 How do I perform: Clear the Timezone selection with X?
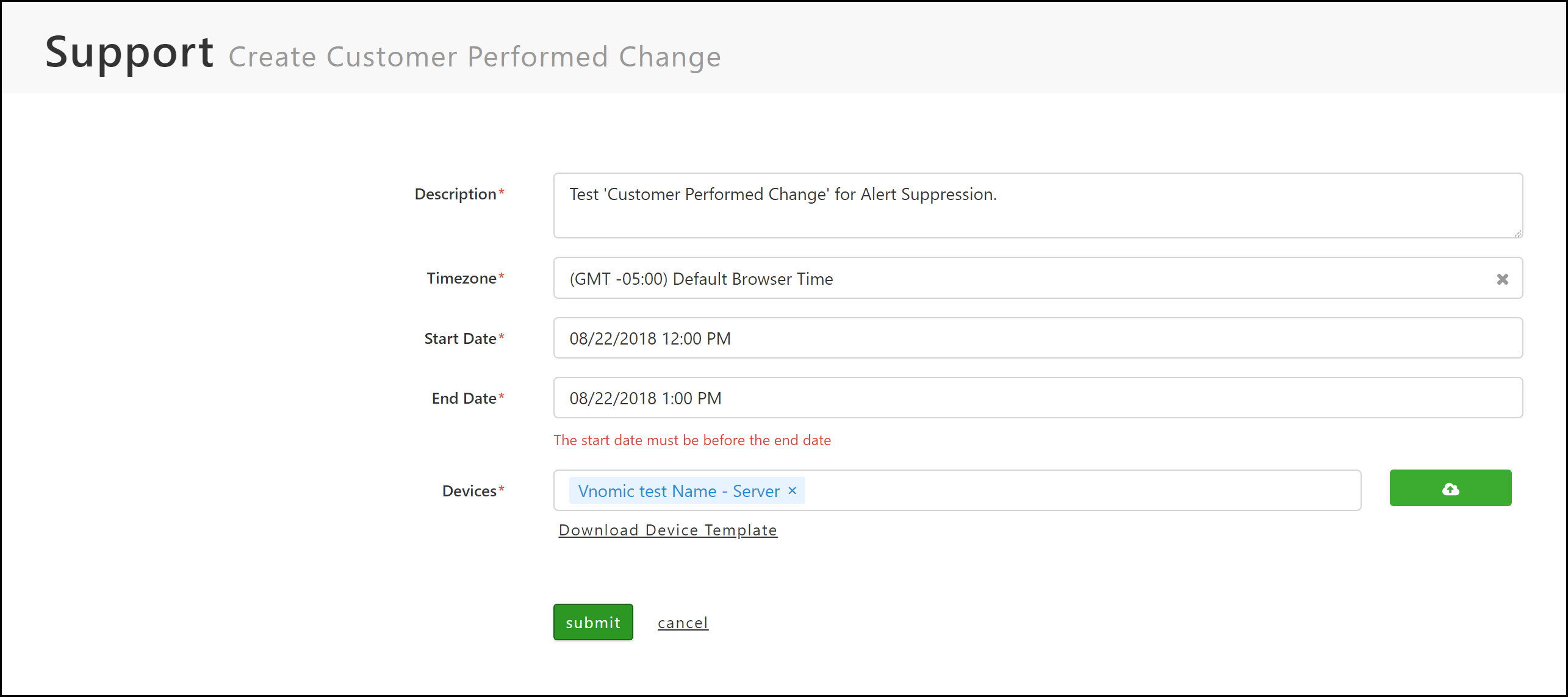(x=1502, y=279)
